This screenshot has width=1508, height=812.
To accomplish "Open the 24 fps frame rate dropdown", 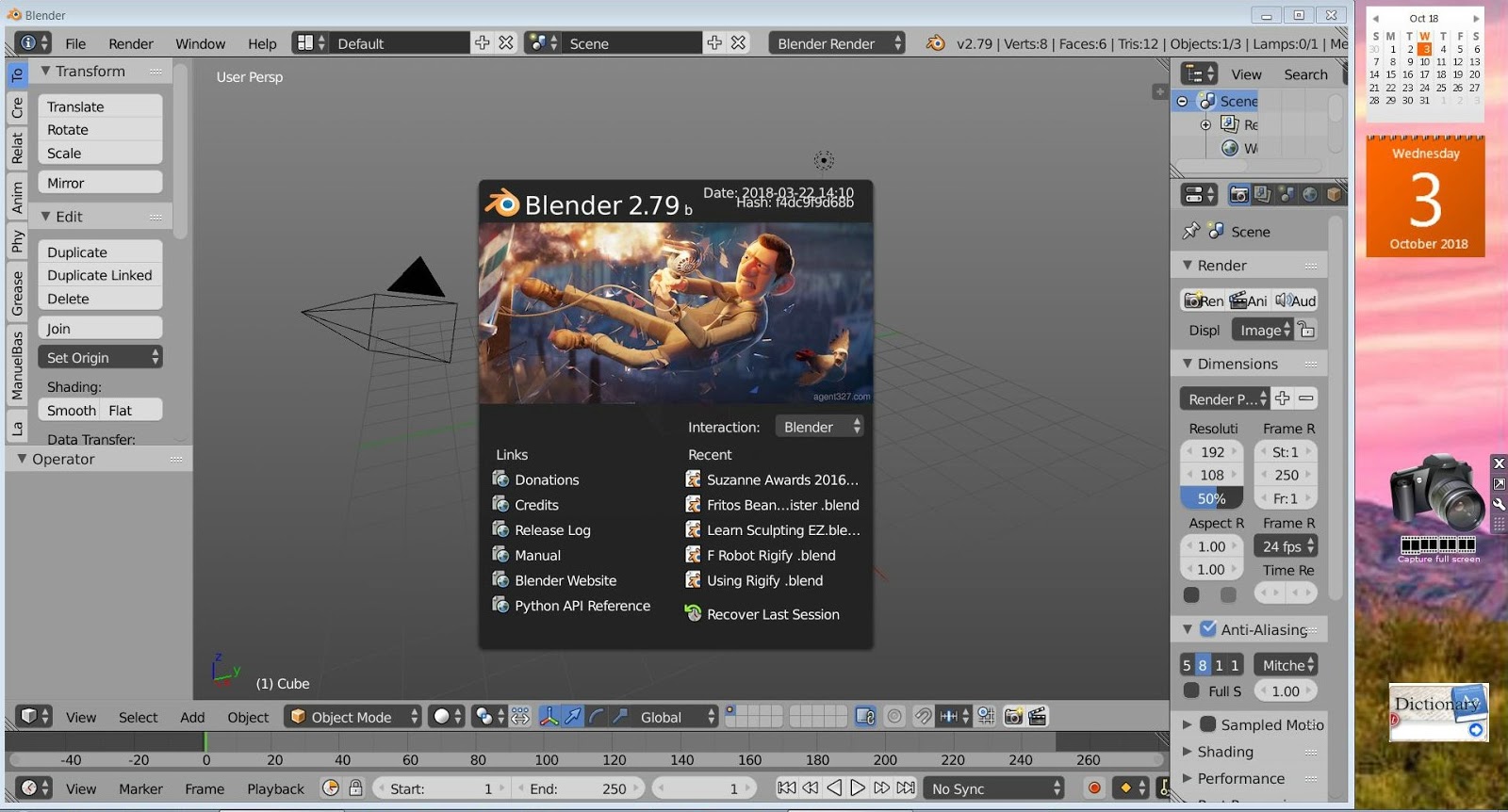I will pos(1286,546).
